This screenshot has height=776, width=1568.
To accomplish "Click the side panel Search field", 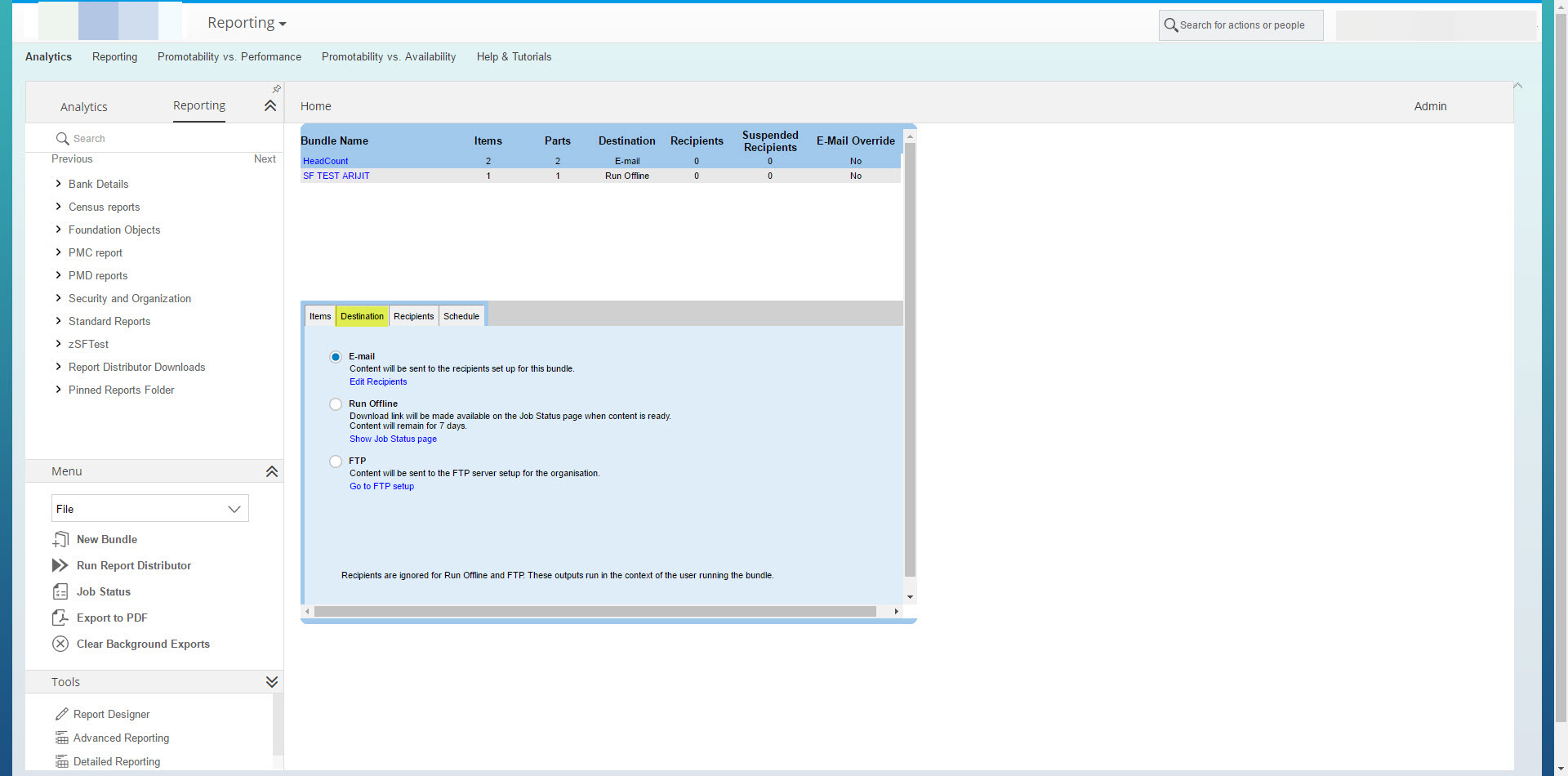I will pos(155,139).
